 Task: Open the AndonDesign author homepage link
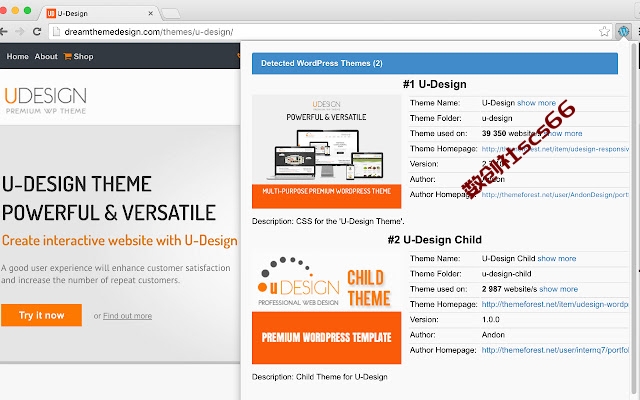555,195
